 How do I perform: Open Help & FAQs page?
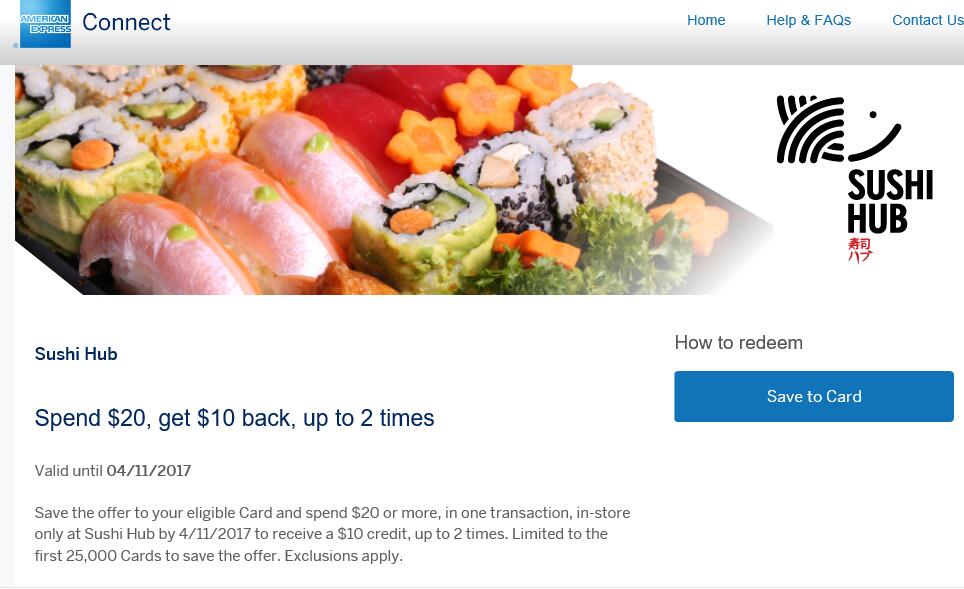click(808, 20)
